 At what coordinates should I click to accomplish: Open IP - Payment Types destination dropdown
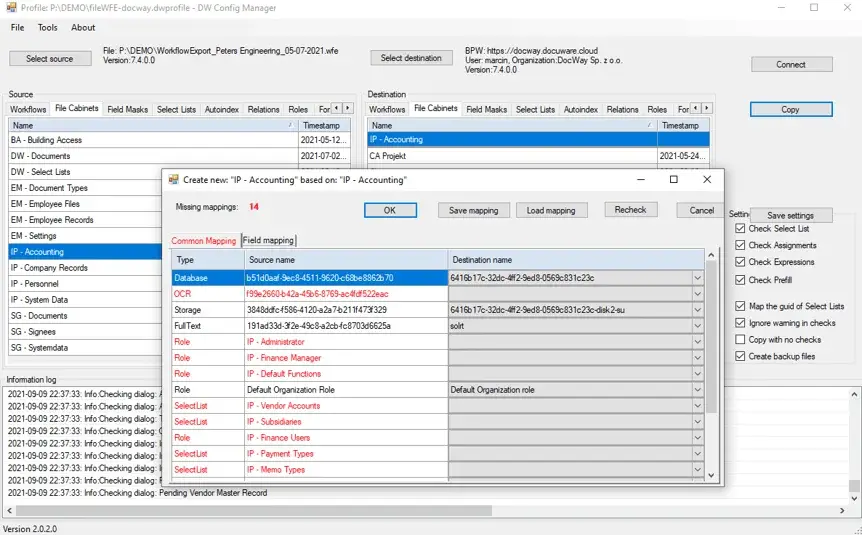[697, 454]
